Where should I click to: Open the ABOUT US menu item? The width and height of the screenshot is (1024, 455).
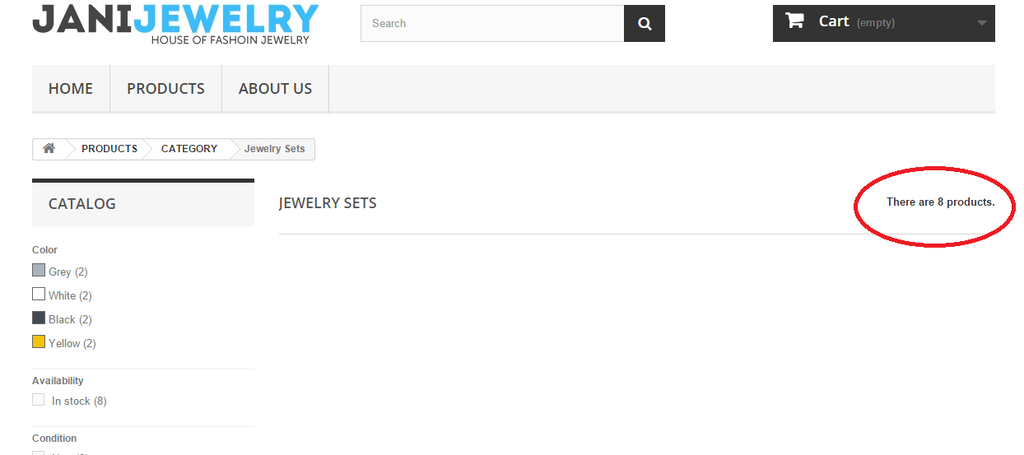point(275,89)
